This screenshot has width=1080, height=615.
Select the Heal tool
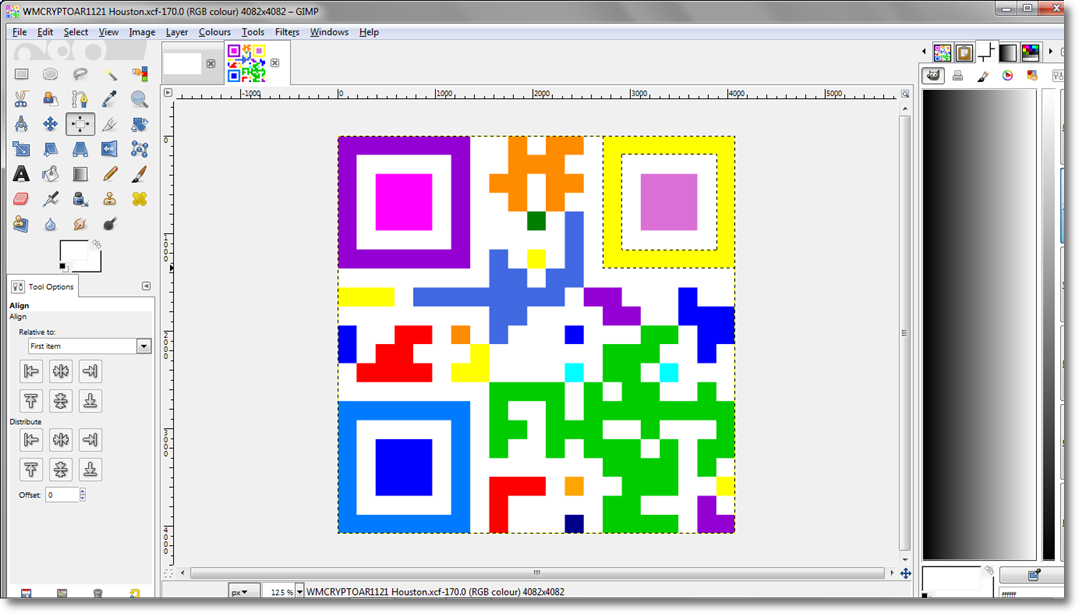click(139, 199)
